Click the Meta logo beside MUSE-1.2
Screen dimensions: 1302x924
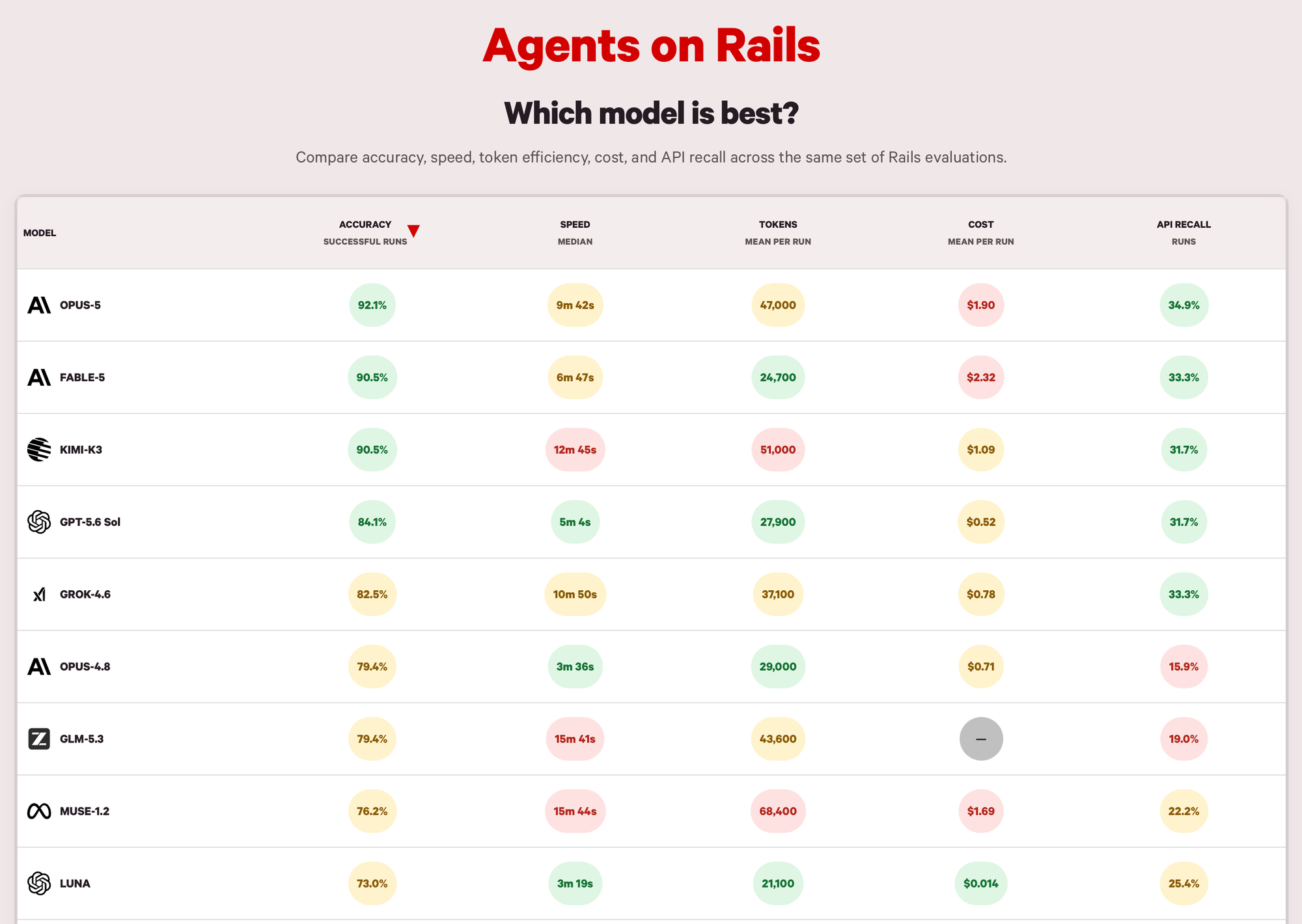pos(39,811)
